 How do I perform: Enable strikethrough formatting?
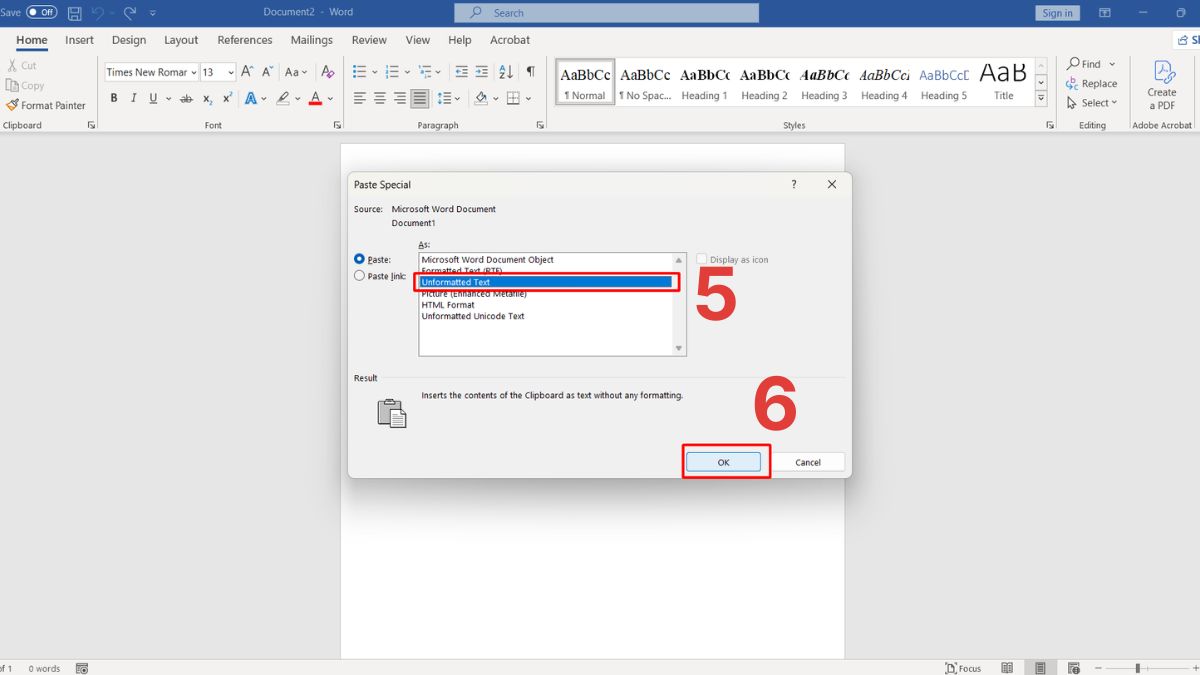tap(186, 98)
